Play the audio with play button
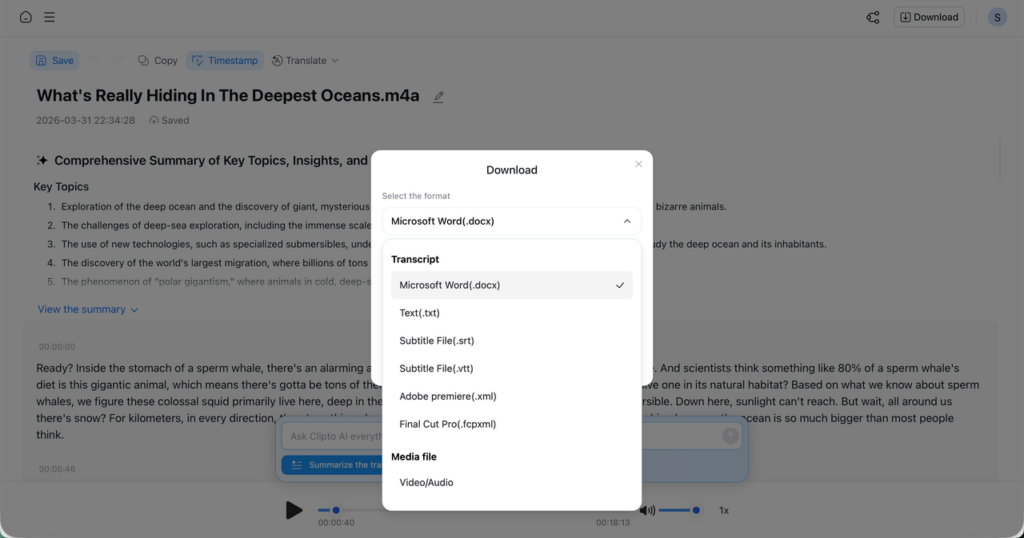The width and height of the screenshot is (1024, 538). (x=294, y=510)
